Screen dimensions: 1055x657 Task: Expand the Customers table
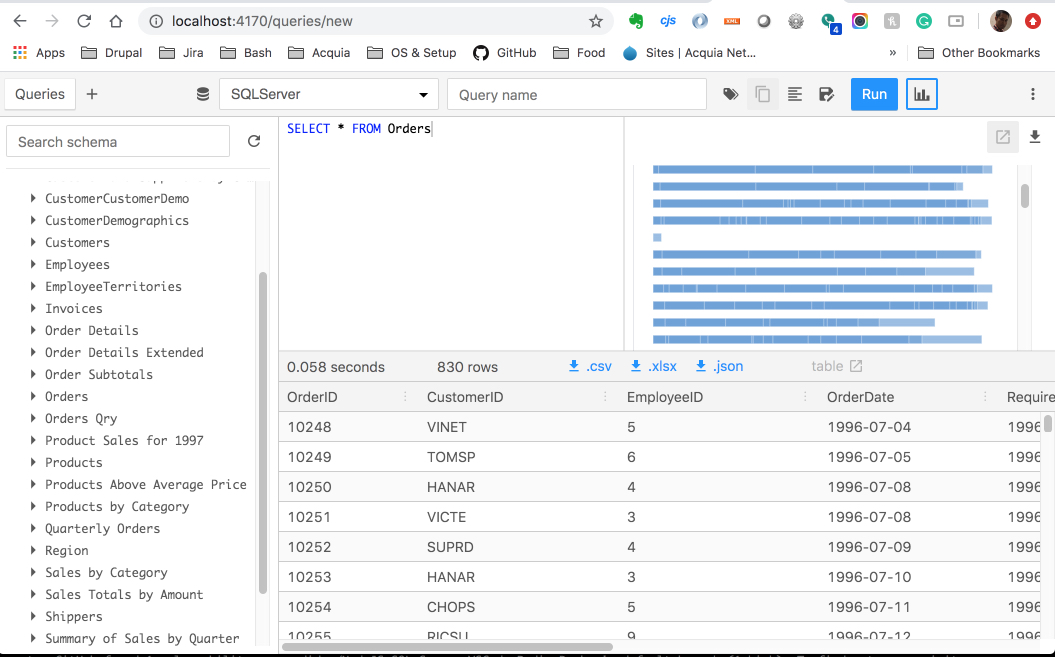(x=33, y=242)
